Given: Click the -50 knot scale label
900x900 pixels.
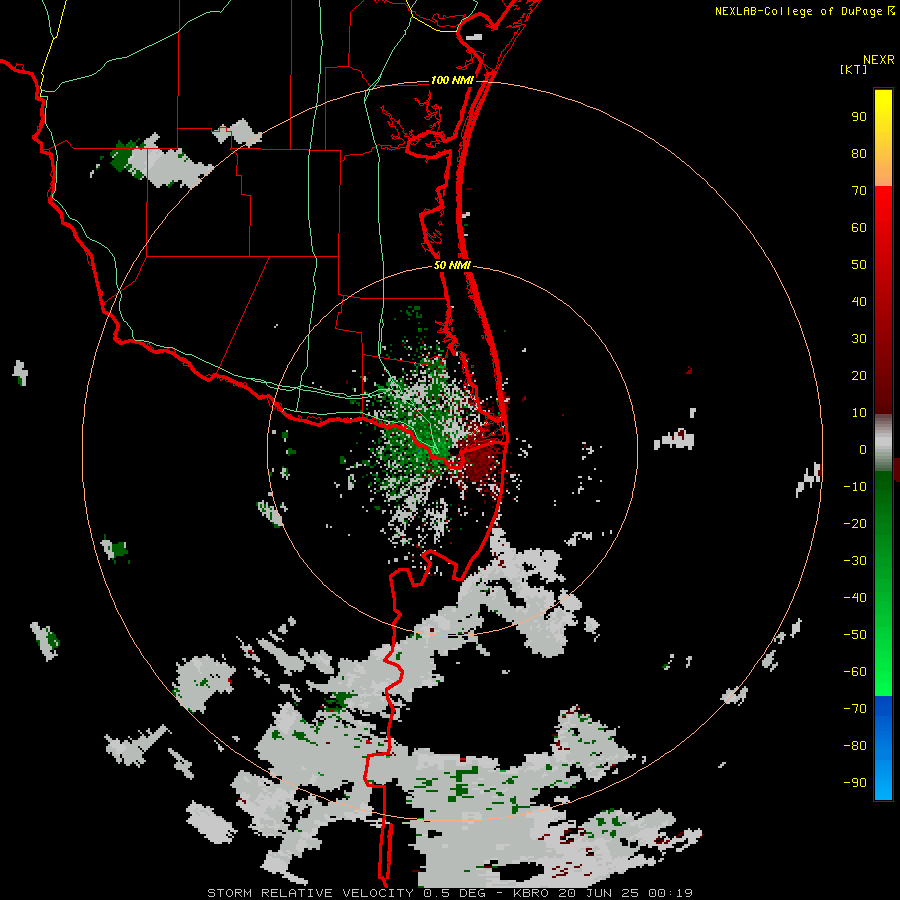Looking at the screenshot, I should tap(855, 635).
